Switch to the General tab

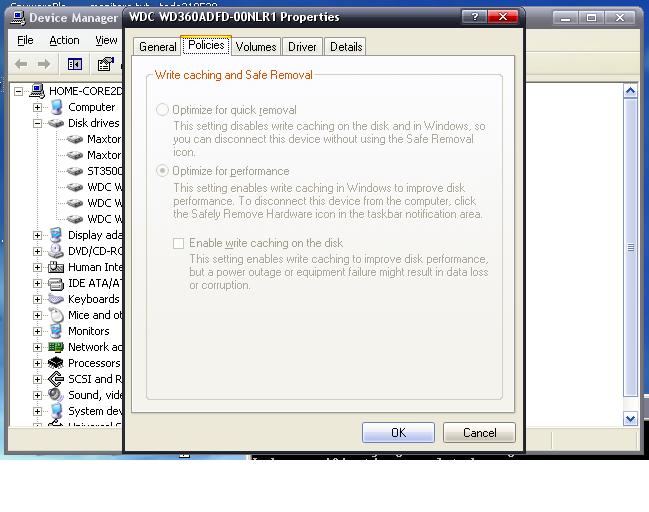click(x=157, y=46)
